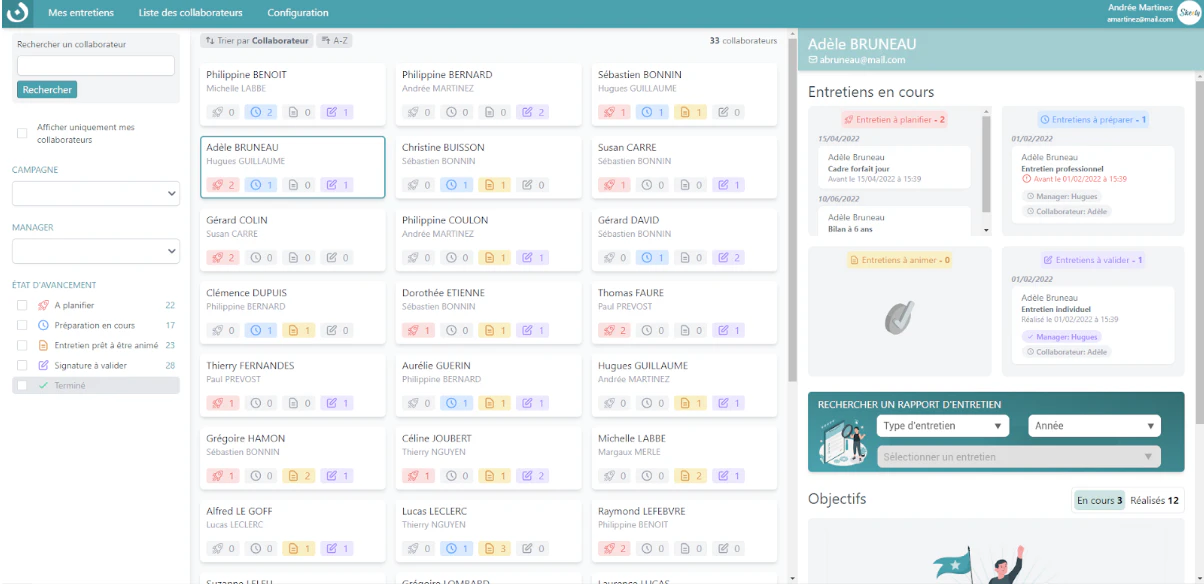This screenshot has width=1204, height=584.
Task: Click yellow document badge on Grégoire HAMON card
Action: [299, 477]
